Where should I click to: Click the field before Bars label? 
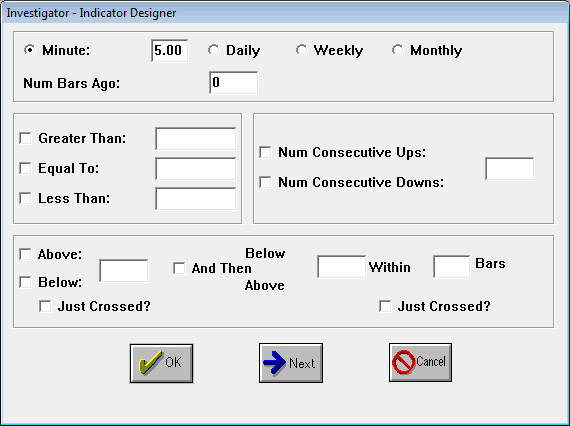tap(451, 266)
